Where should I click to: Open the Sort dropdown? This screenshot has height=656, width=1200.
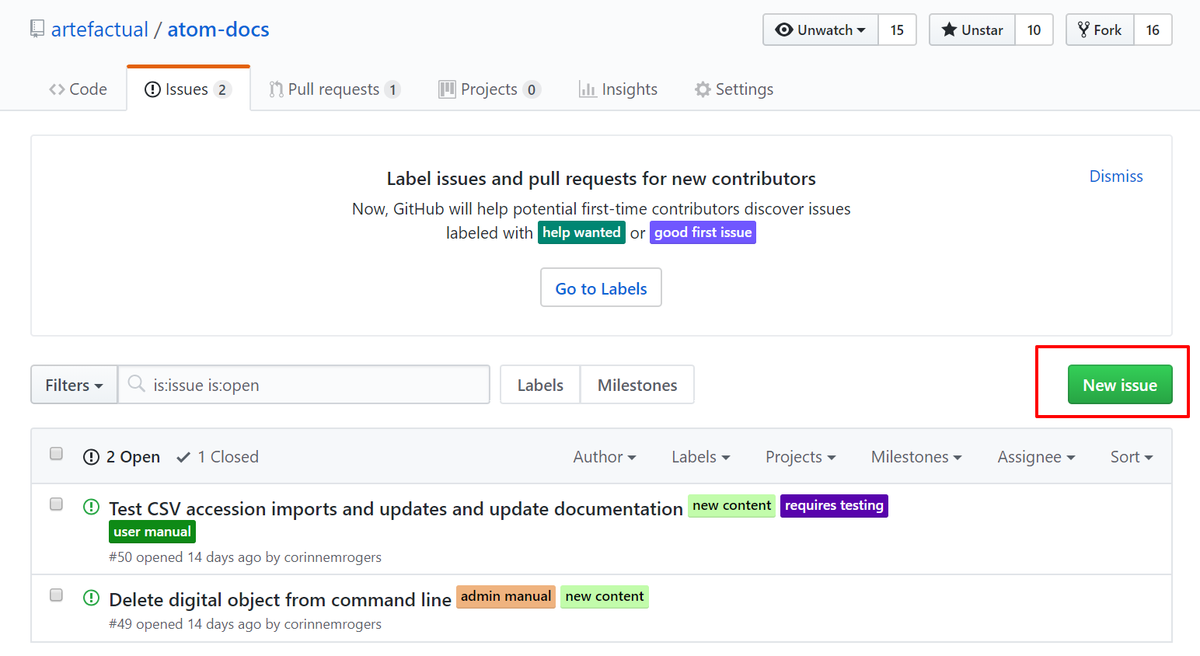[1130, 457]
